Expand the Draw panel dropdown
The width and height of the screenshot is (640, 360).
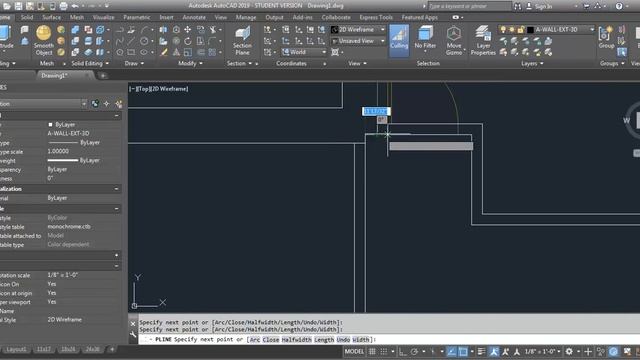click(x=134, y=63)
